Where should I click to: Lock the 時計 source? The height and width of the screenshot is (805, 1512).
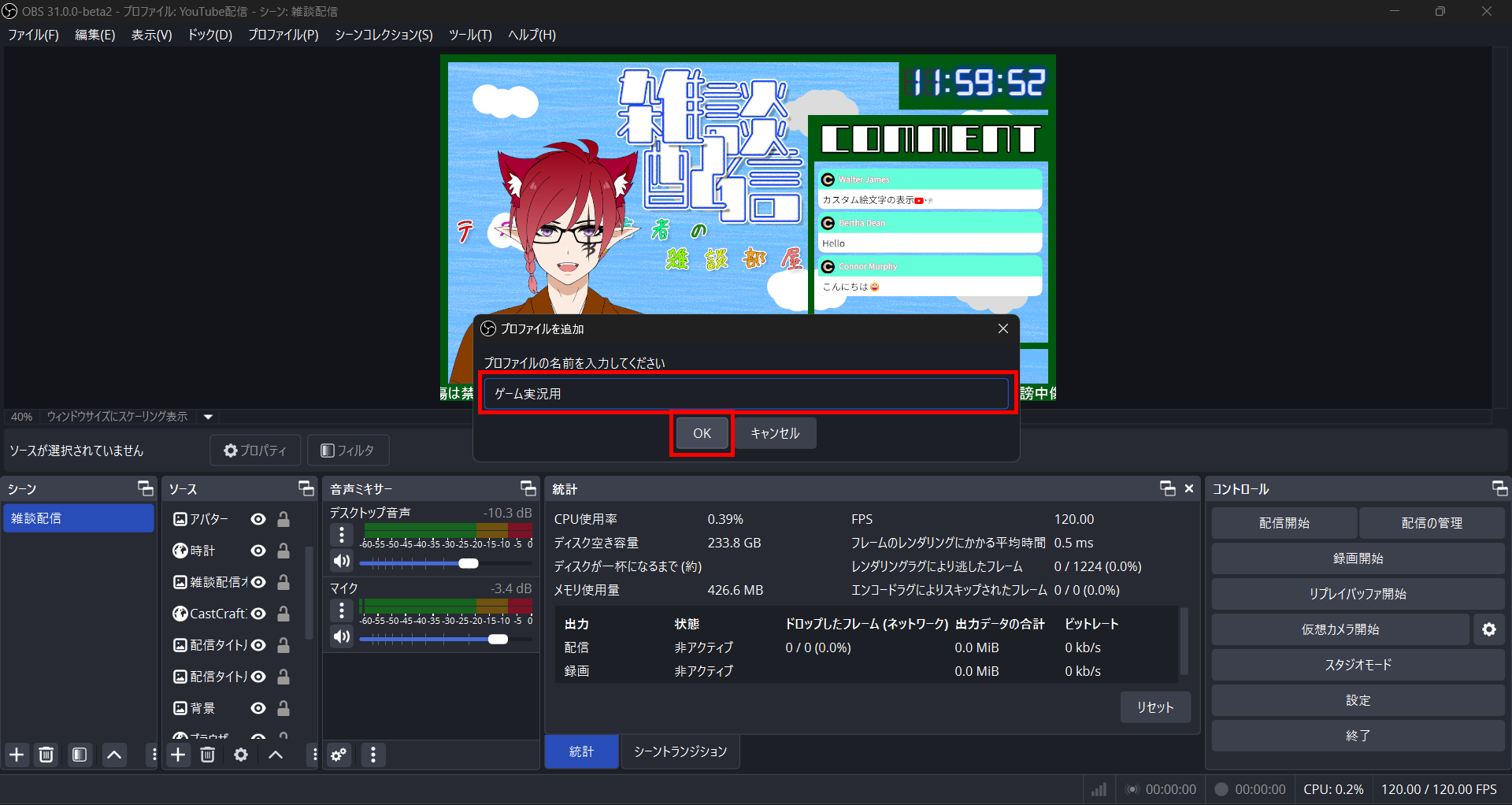coord(283,551)
